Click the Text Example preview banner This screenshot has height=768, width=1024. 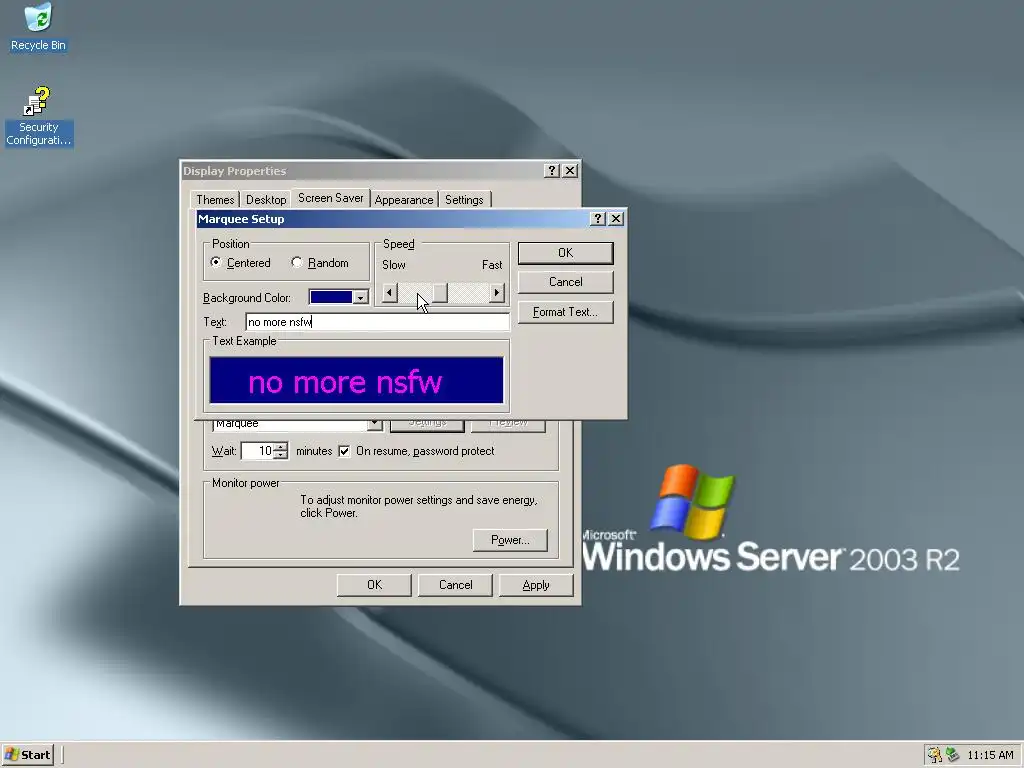coord(357,380)
